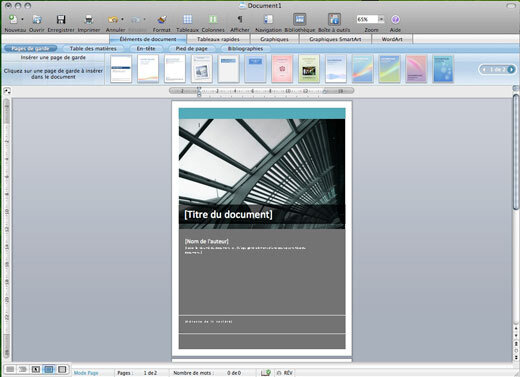
Task: Switch to Notebook layout view button
Action: 62,369
